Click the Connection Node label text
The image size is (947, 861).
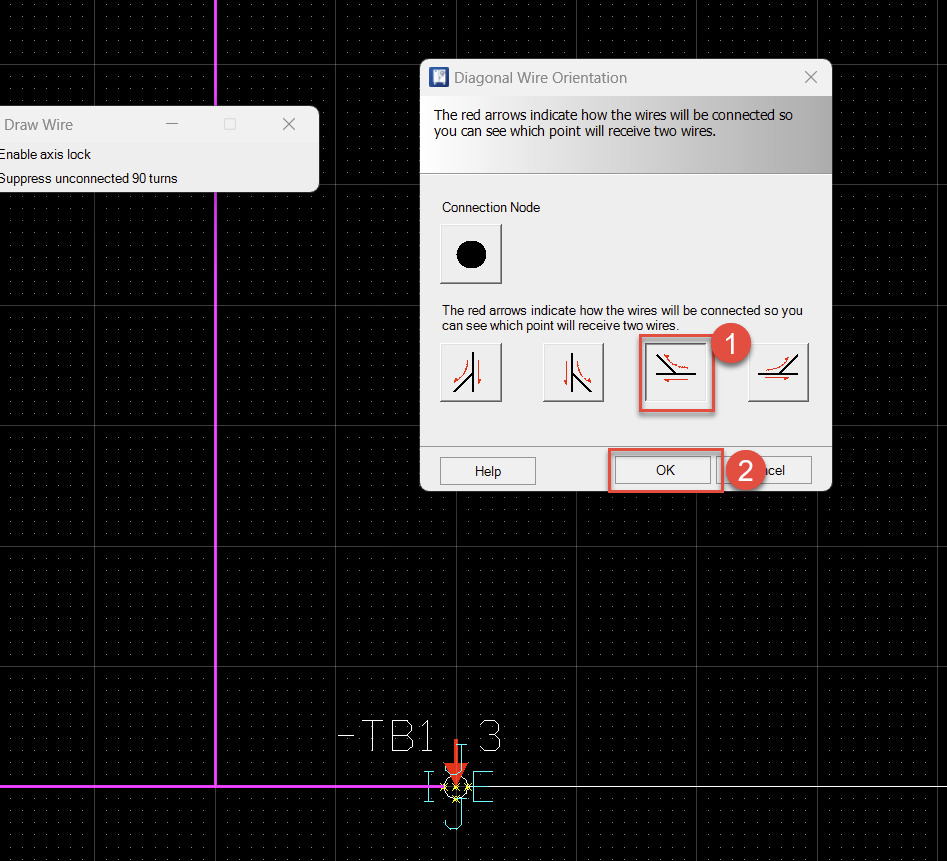coord(491,208)
